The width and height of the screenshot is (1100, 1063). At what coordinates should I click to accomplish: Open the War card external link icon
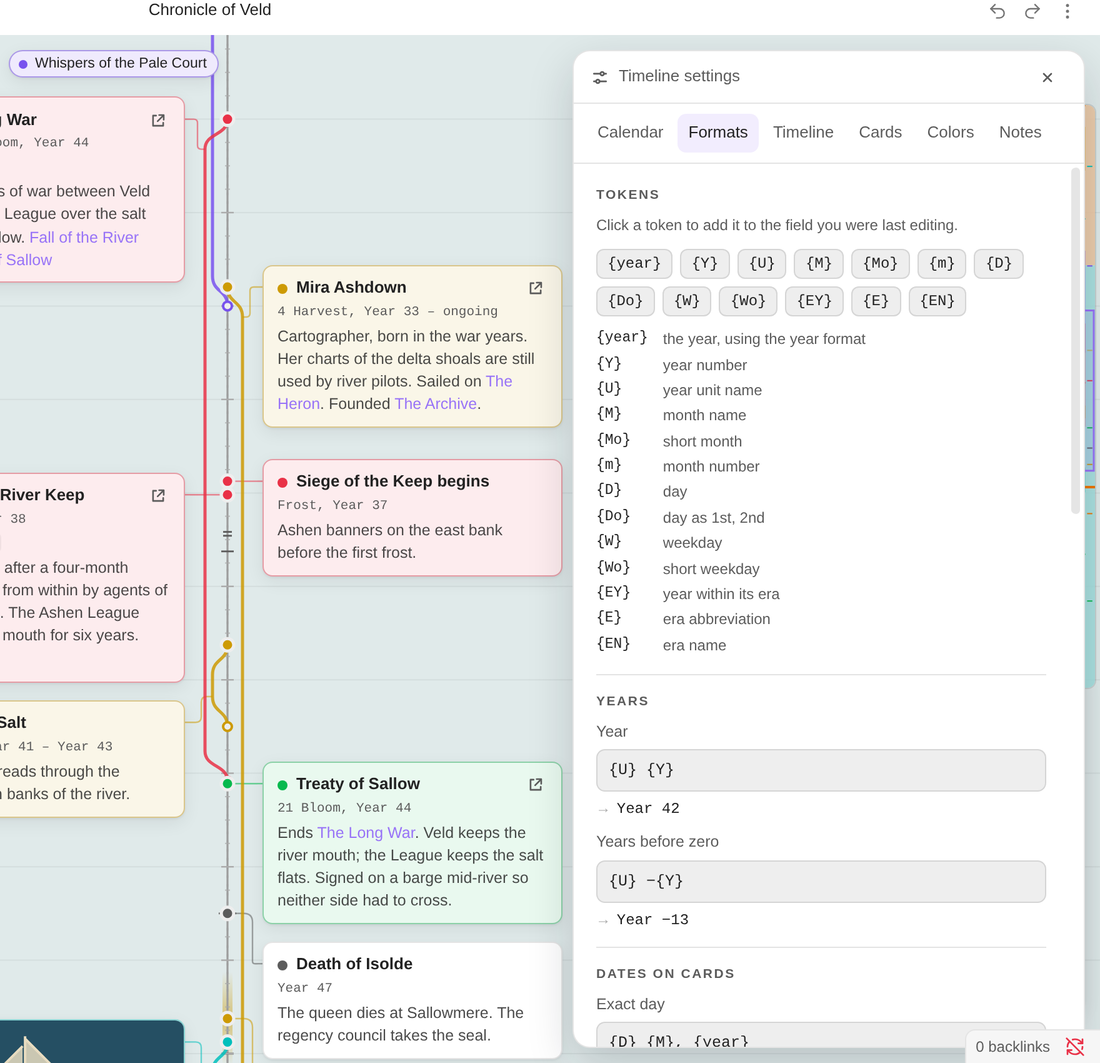159,121
